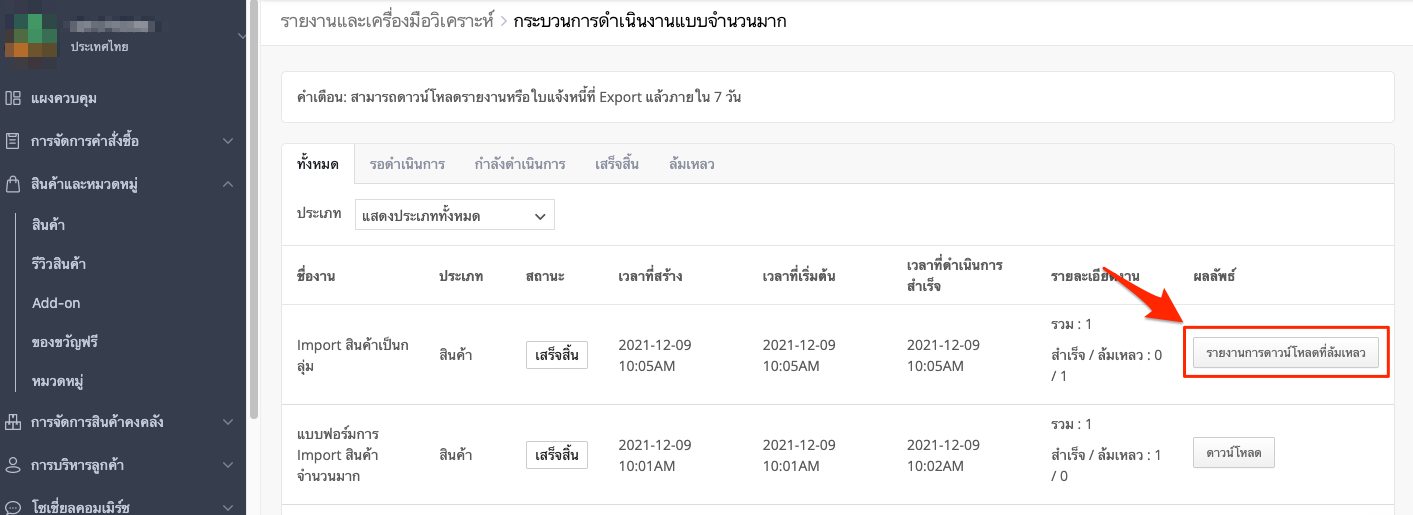Expand โซเชียลคอมเมิร์ซ chevron
This screenshot has width=1413, height=515.
tap(228, 507)
